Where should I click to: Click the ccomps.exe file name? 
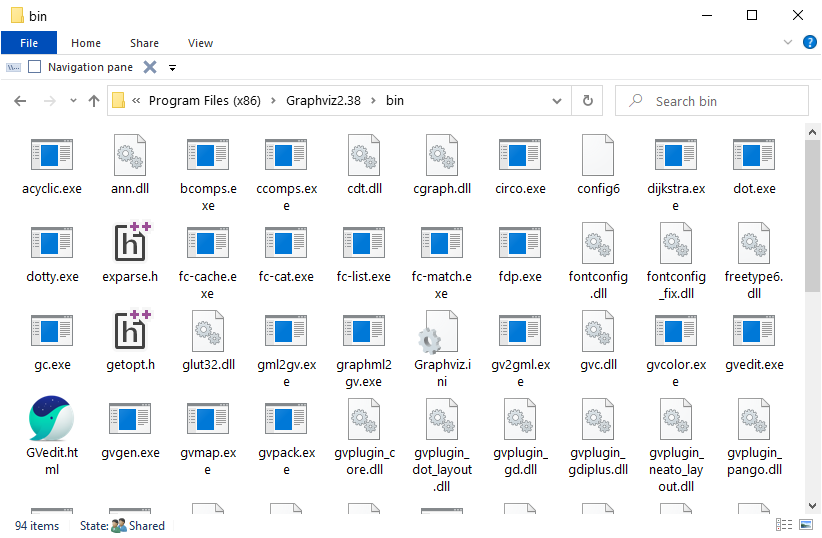pyautogui.click(x=286, y=197)
